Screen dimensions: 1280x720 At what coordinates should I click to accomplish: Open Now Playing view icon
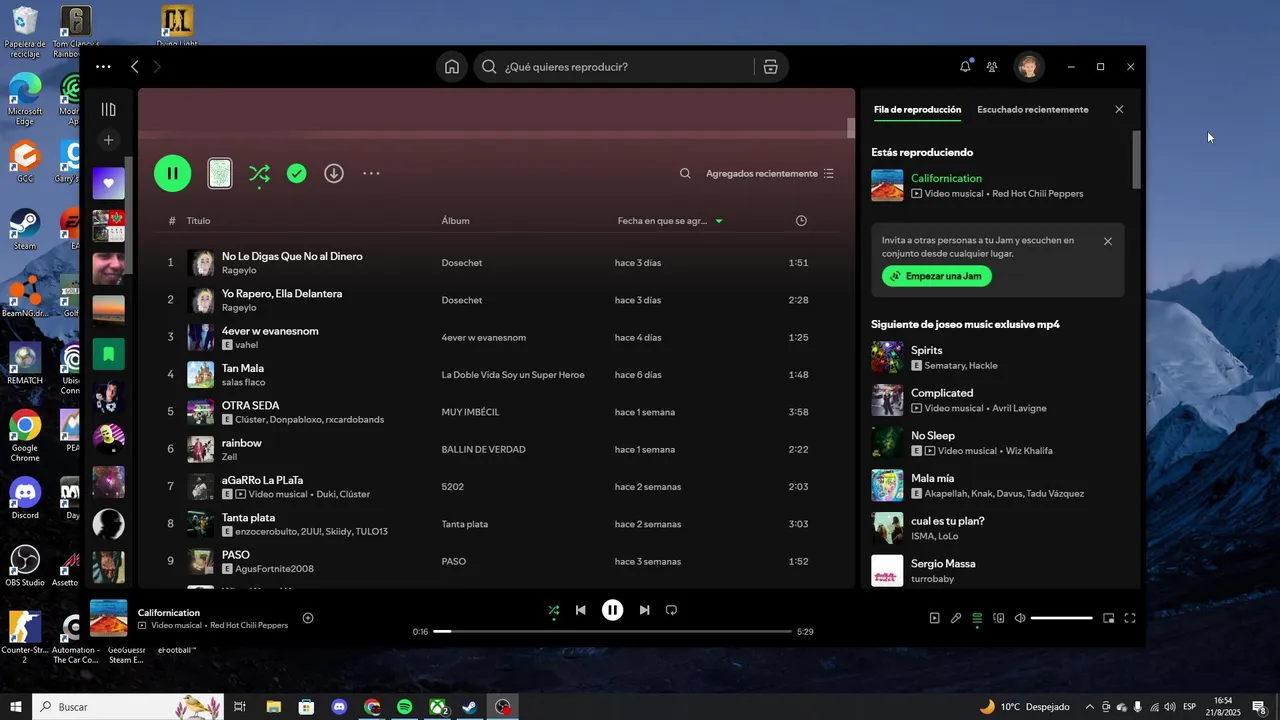pos(935,618)
